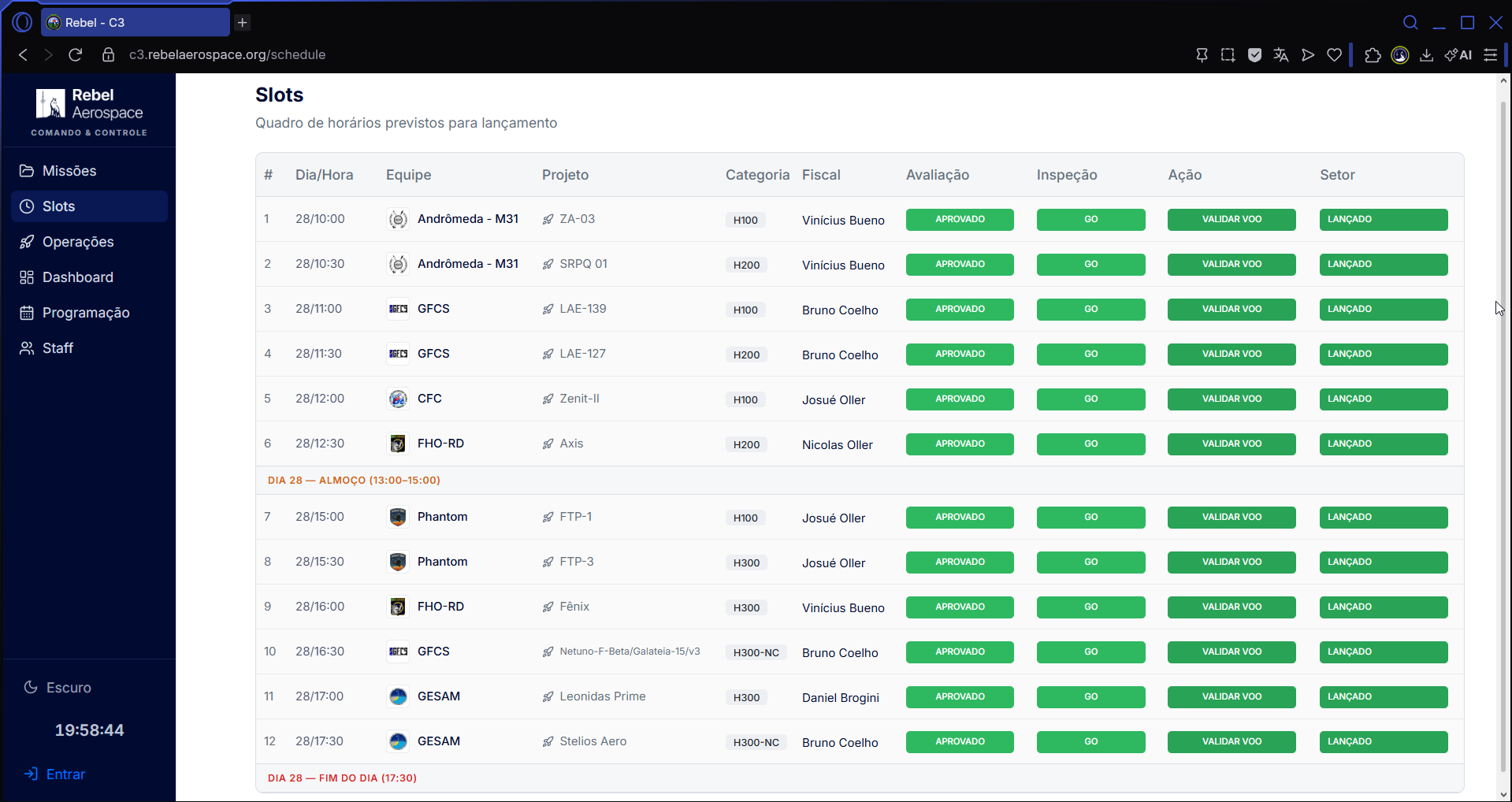Click VALIDAR VOO for Stelios Aero
Image resolution: width=1512 pixels, height=802 pixels.
coord(1232,741)
